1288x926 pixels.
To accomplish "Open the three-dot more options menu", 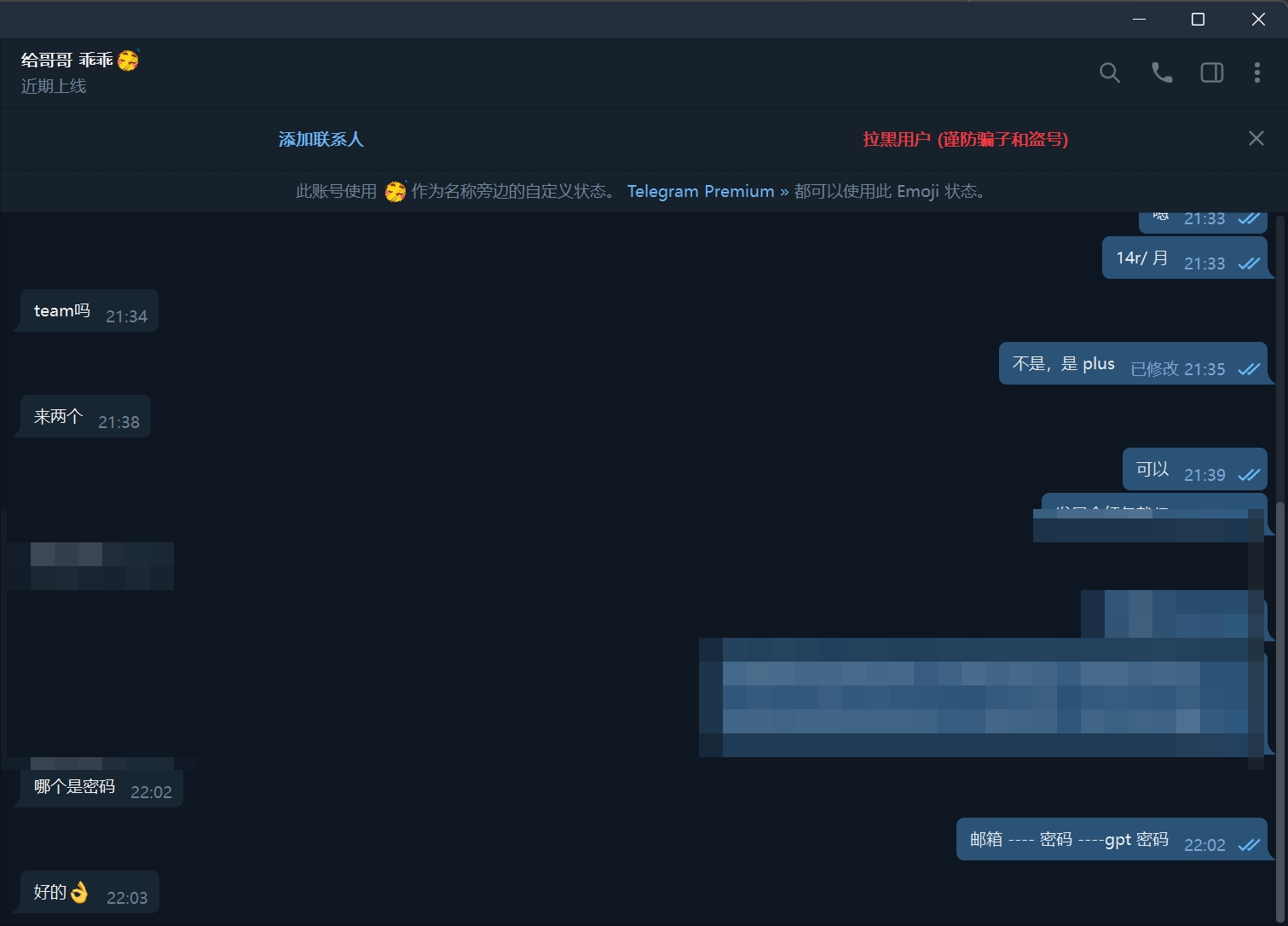I will click(1256, 73).
